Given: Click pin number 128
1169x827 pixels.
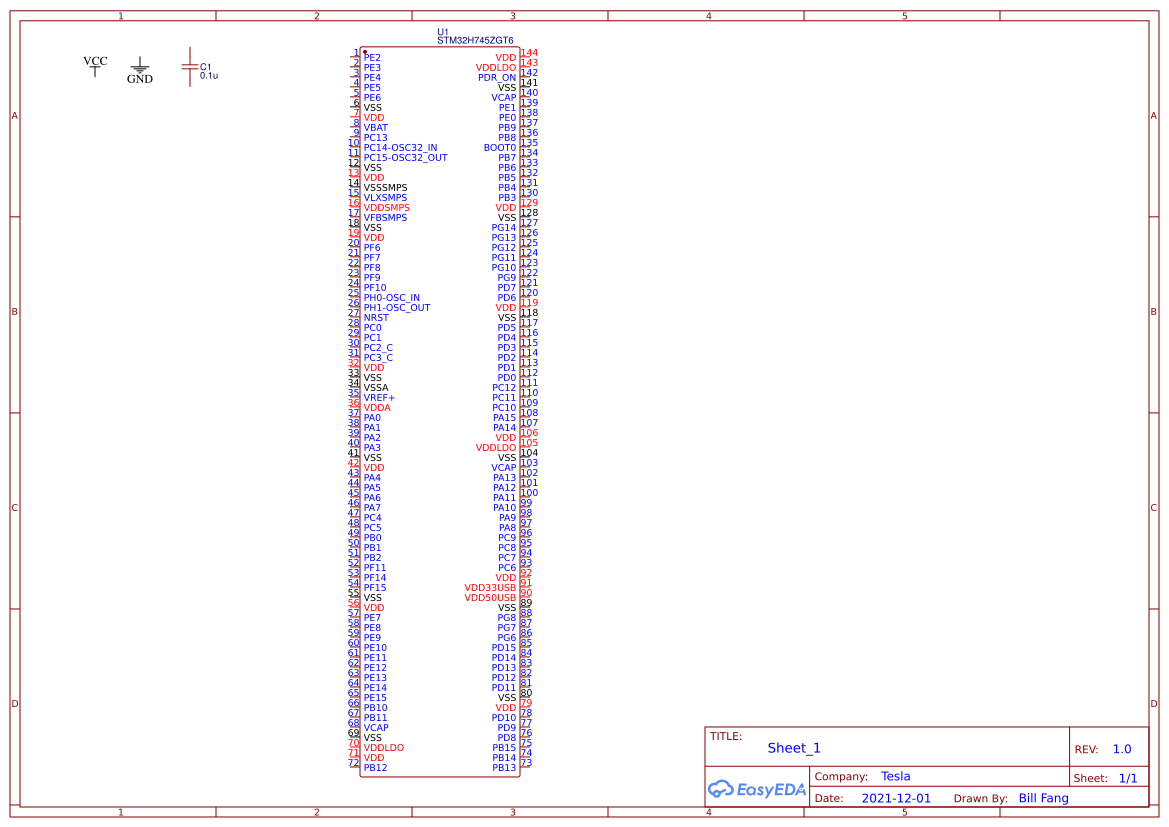Looking at the screenshot, I should pyautogui.click(x=529, y=213).
